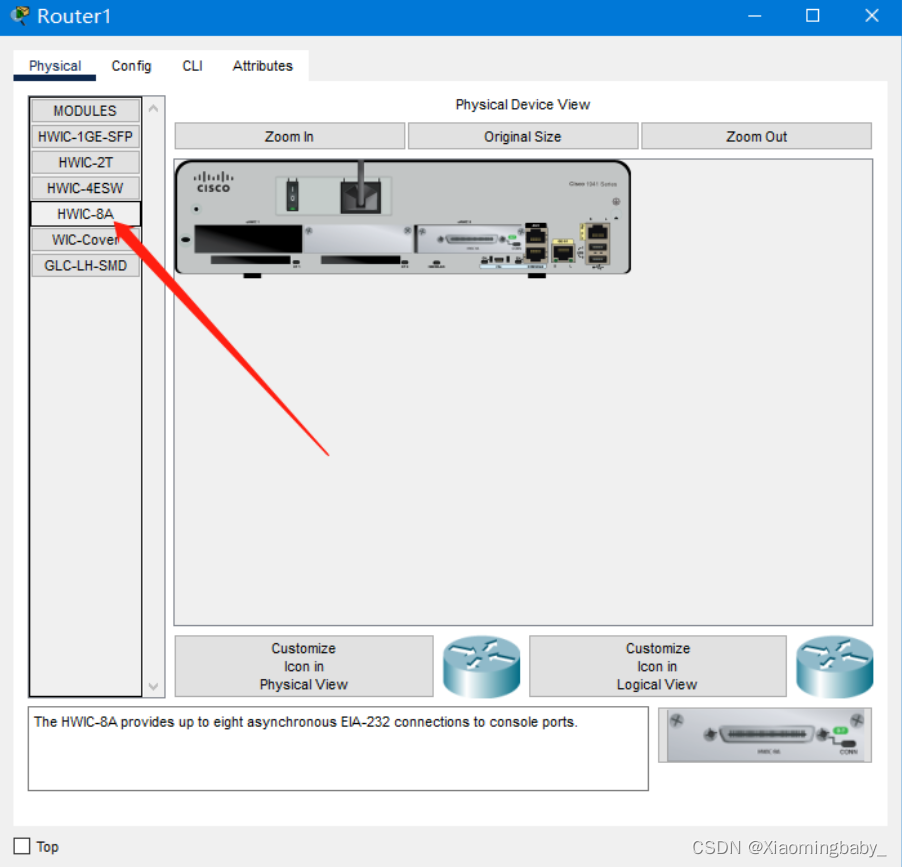Click router icon beside Physical View button
Image resolution: width=902 pixels, height=867 pixels.
coord(481,666)
